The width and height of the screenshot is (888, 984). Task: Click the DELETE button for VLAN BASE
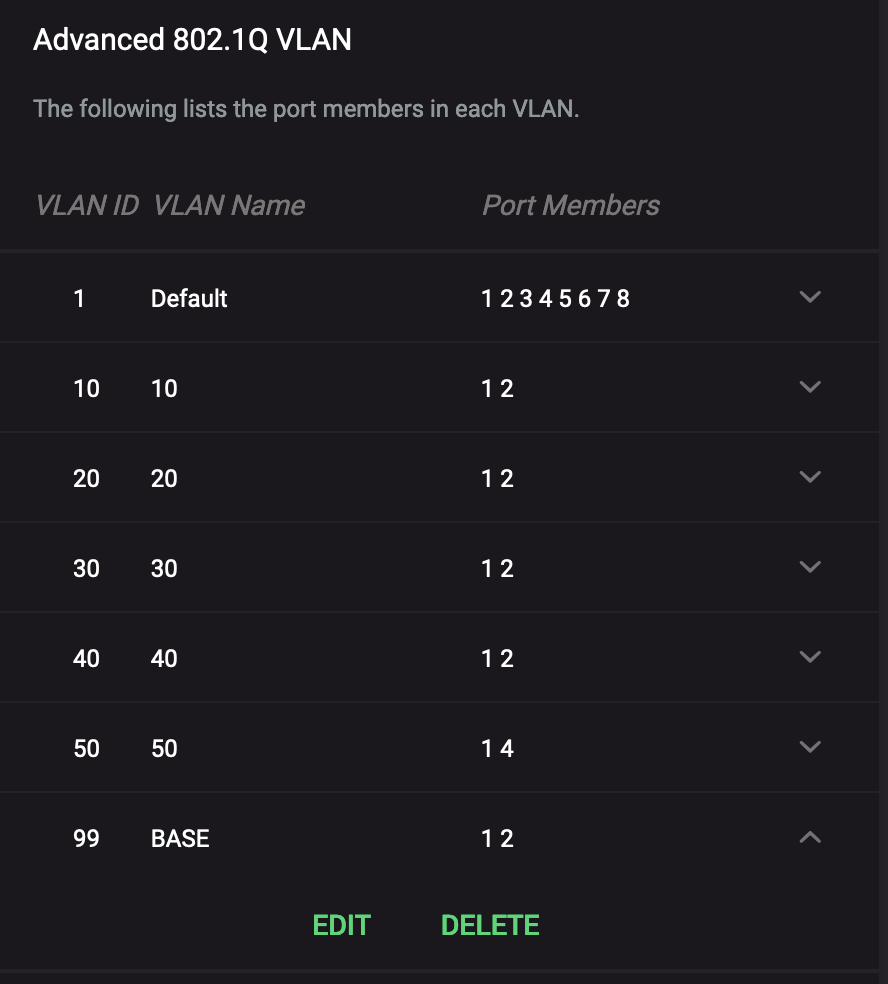click(489, 925)
